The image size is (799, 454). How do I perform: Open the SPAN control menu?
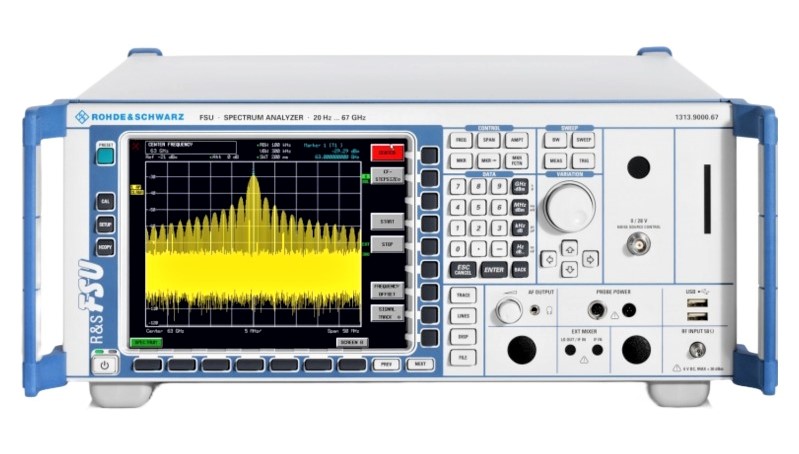point(488,141)
